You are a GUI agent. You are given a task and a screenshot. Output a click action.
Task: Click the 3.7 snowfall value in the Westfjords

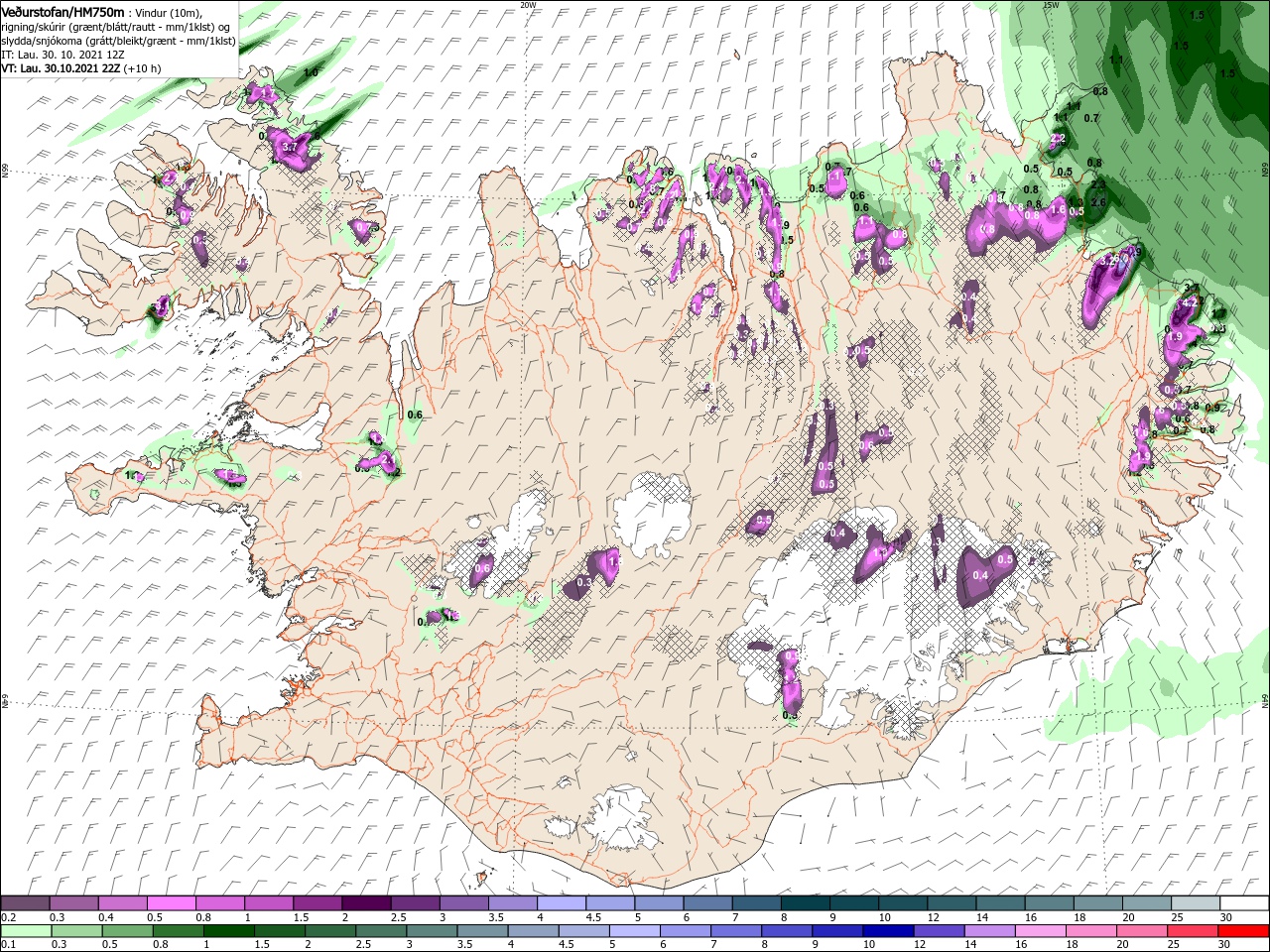pyautogui.click(x=290, y=147)
